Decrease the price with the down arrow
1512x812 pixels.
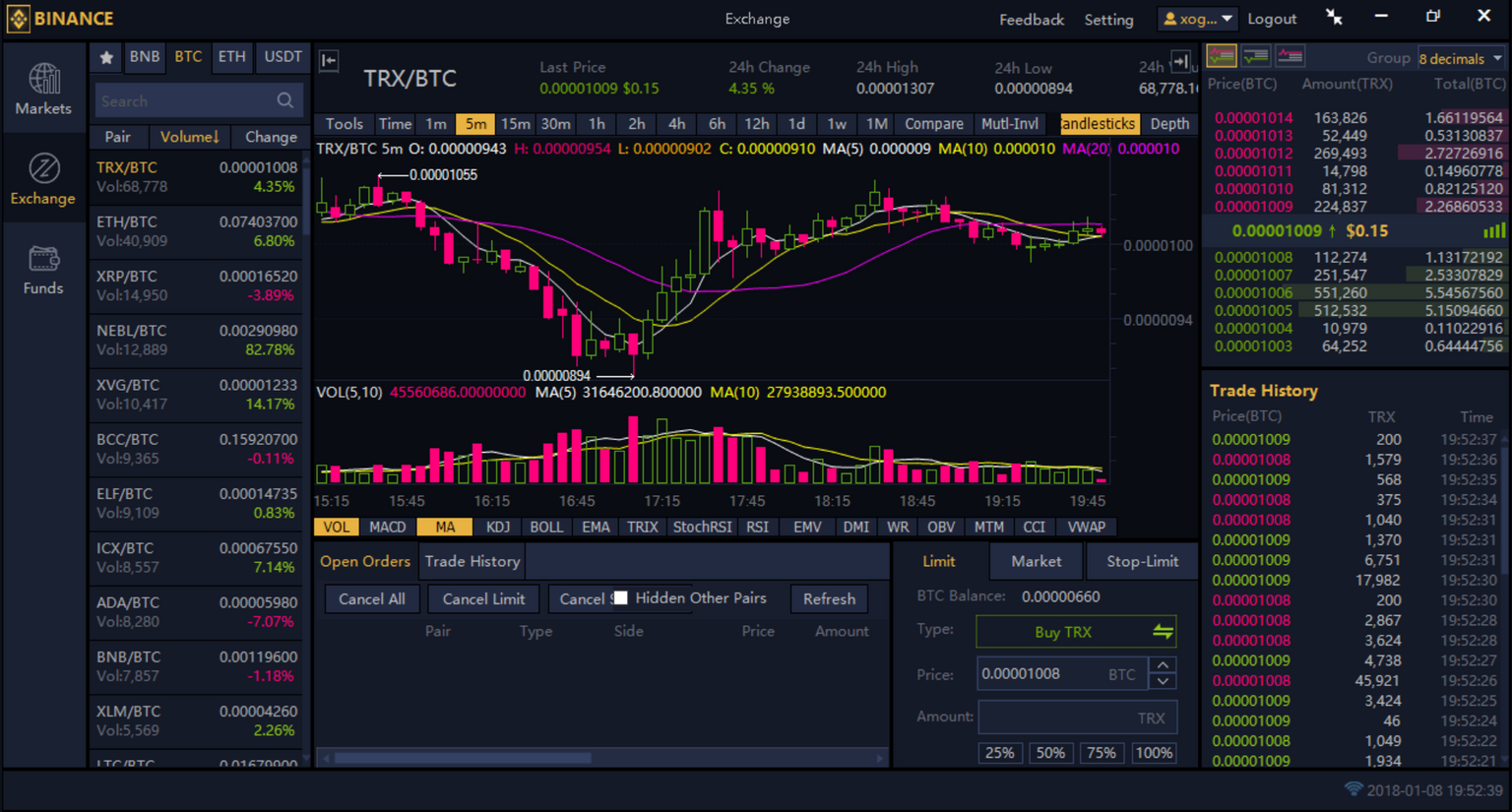point(1163,681)
